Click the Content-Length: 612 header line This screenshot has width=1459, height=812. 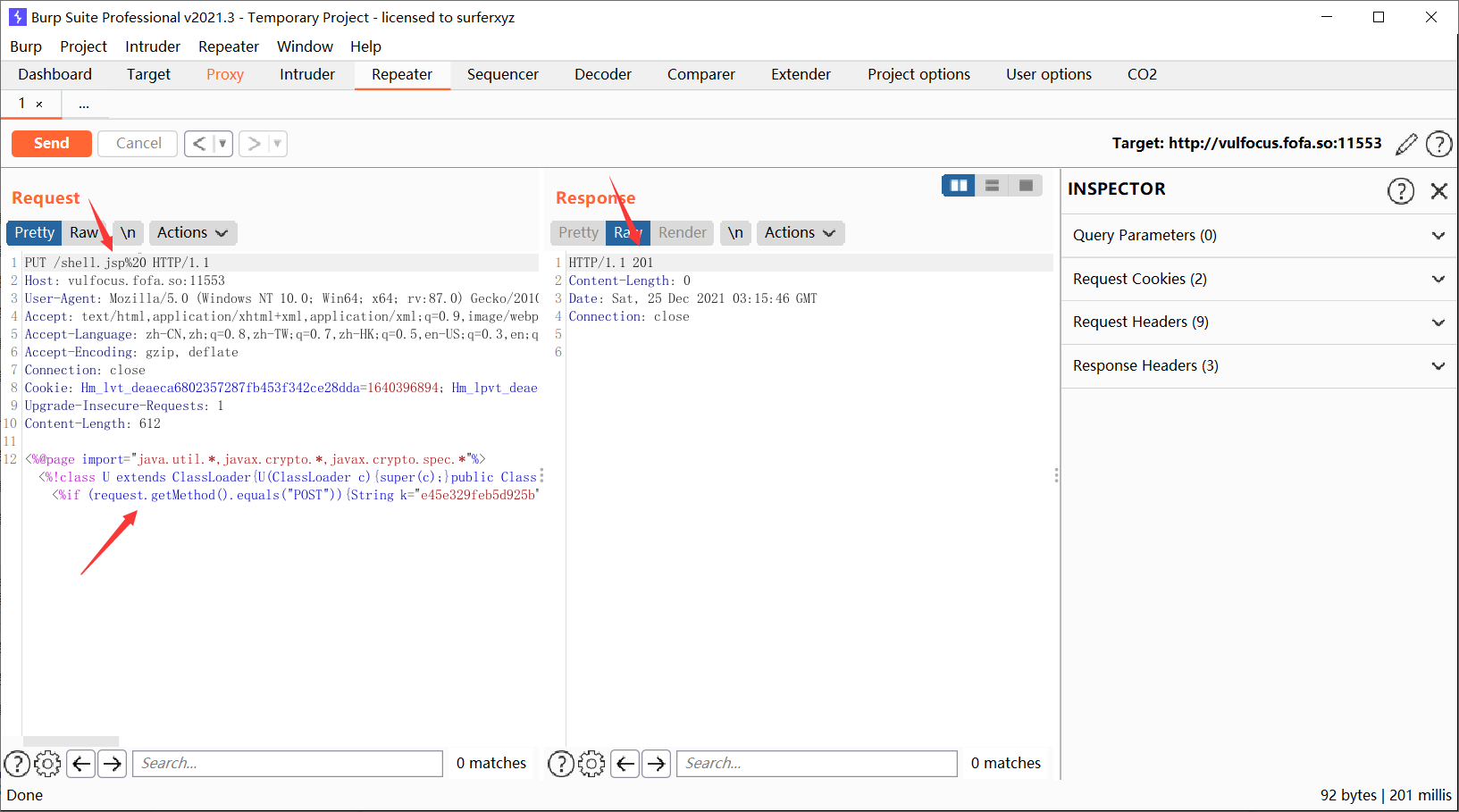93,423
